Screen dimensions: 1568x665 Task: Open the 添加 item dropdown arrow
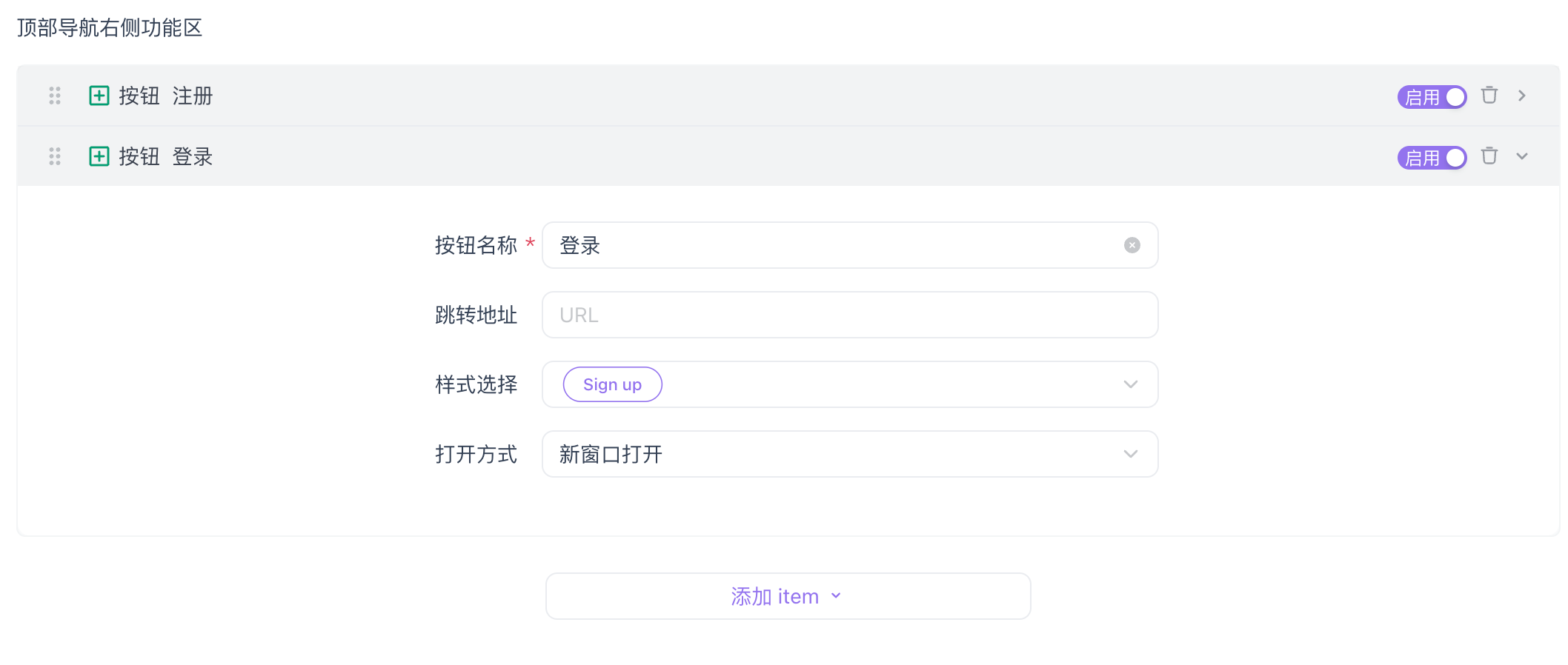click(x=837, y=595)
